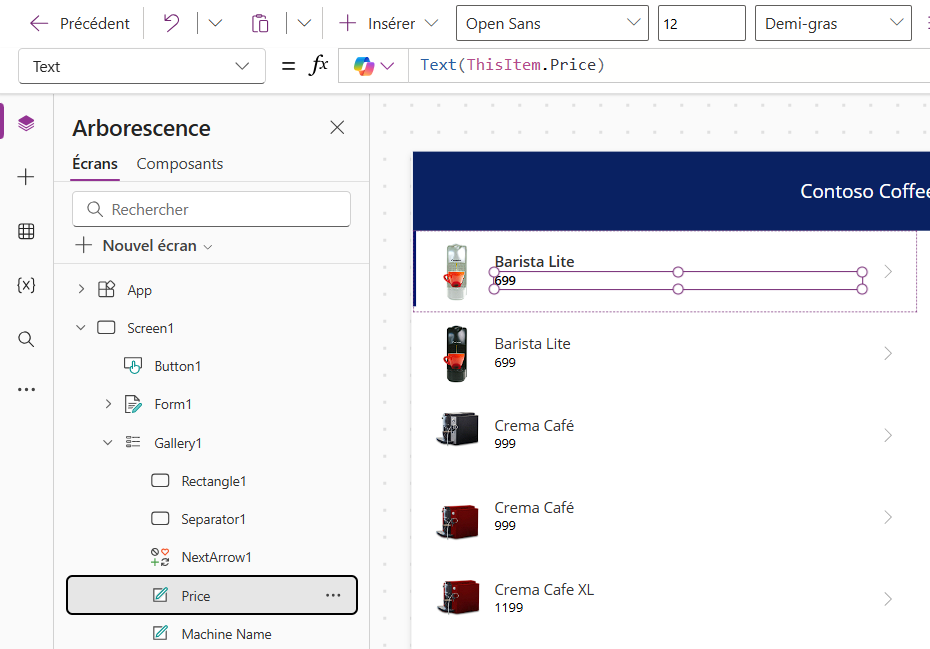Click next arrow on first Barista Lite row

point(888,272)
